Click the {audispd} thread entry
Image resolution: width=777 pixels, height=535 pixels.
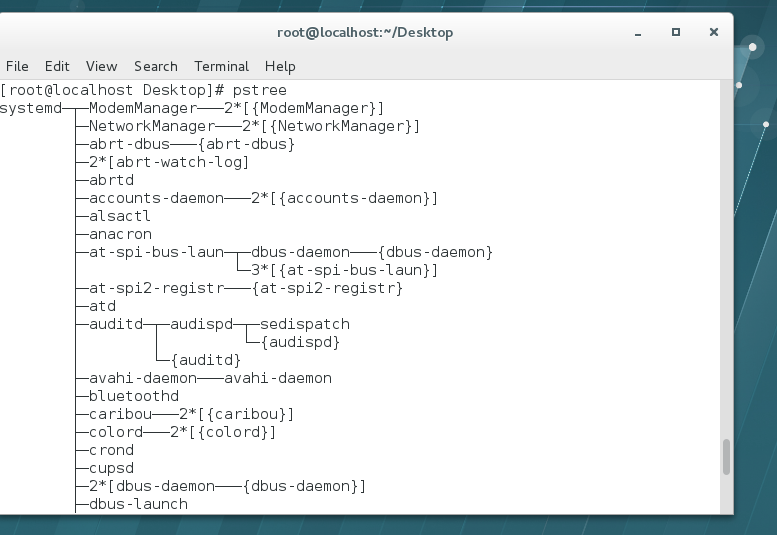(x=300, y=342)
